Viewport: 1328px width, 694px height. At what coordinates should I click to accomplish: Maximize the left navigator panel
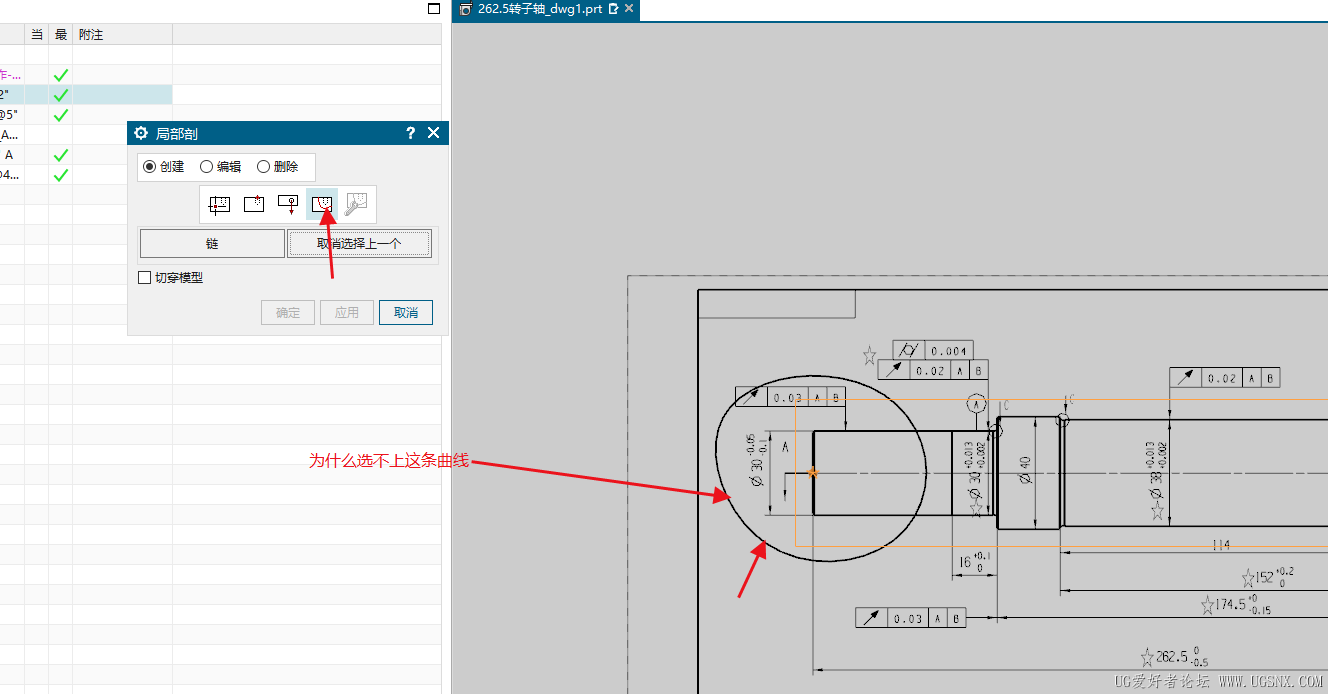coord(433,8)
